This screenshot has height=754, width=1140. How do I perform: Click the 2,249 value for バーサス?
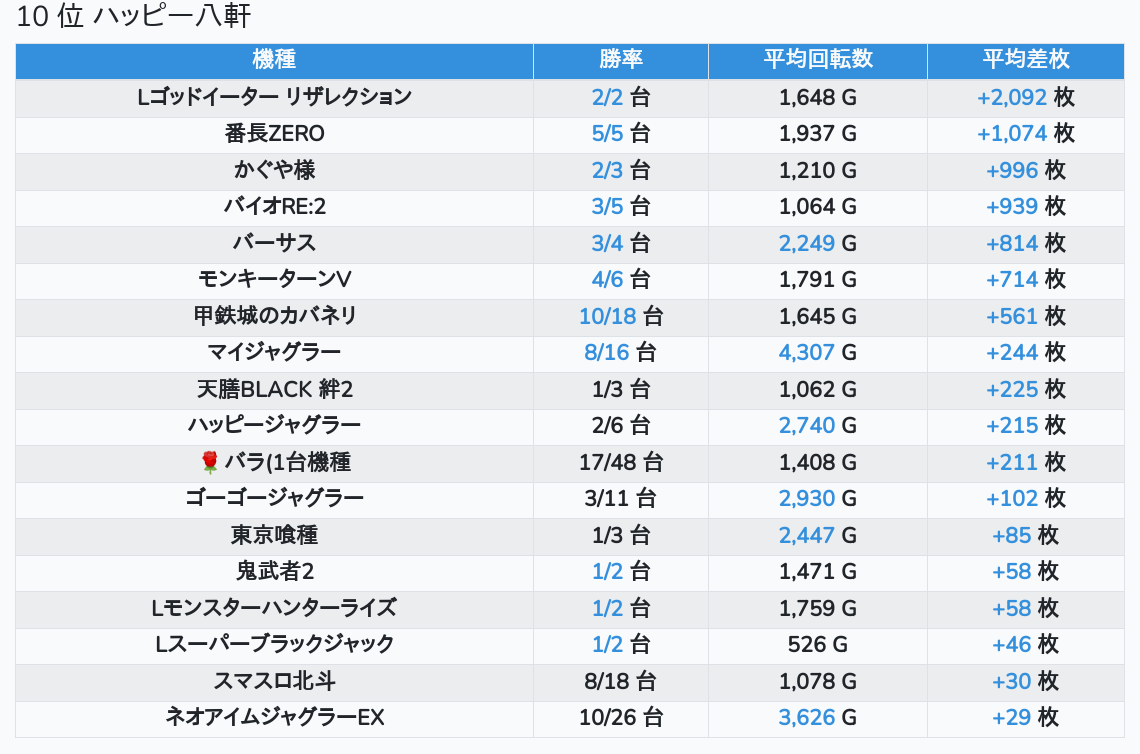click(807, 243)
